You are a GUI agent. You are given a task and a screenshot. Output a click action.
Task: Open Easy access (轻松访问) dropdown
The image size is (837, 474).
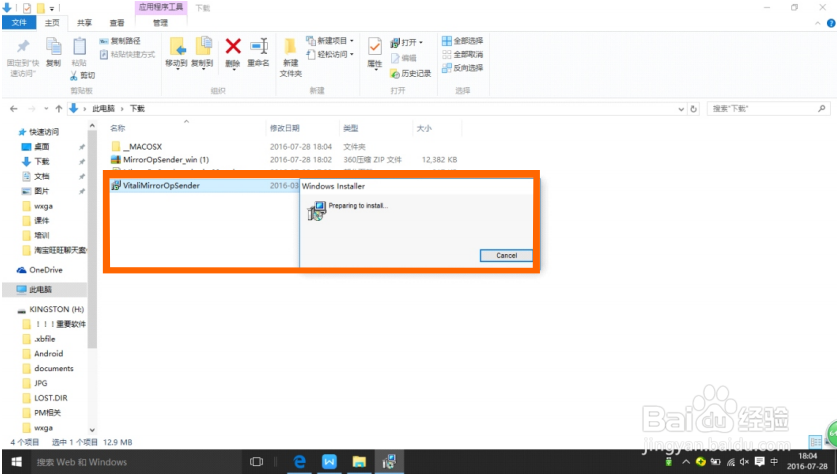coord(330,54)
